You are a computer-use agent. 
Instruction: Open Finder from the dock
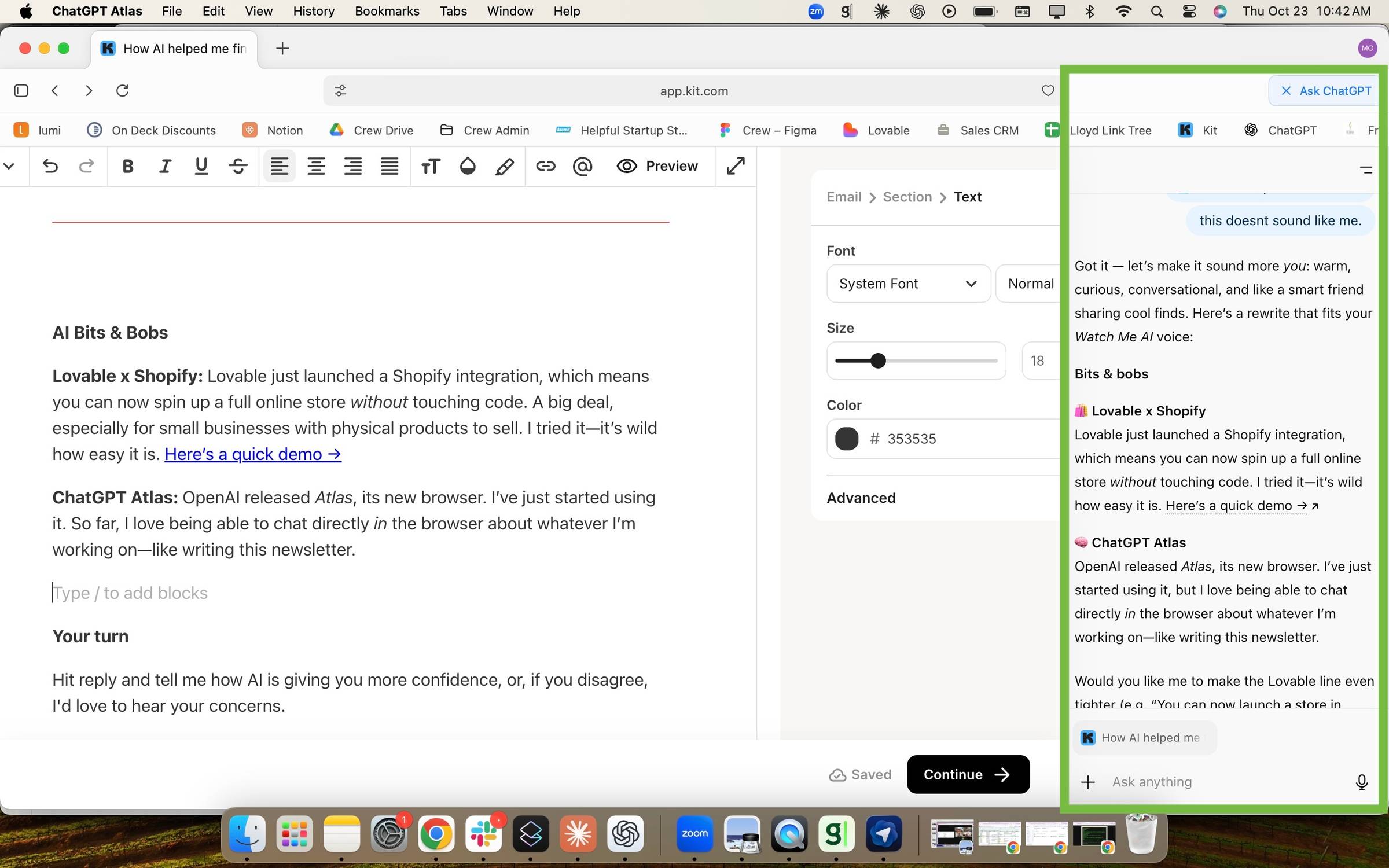[248, 834]
